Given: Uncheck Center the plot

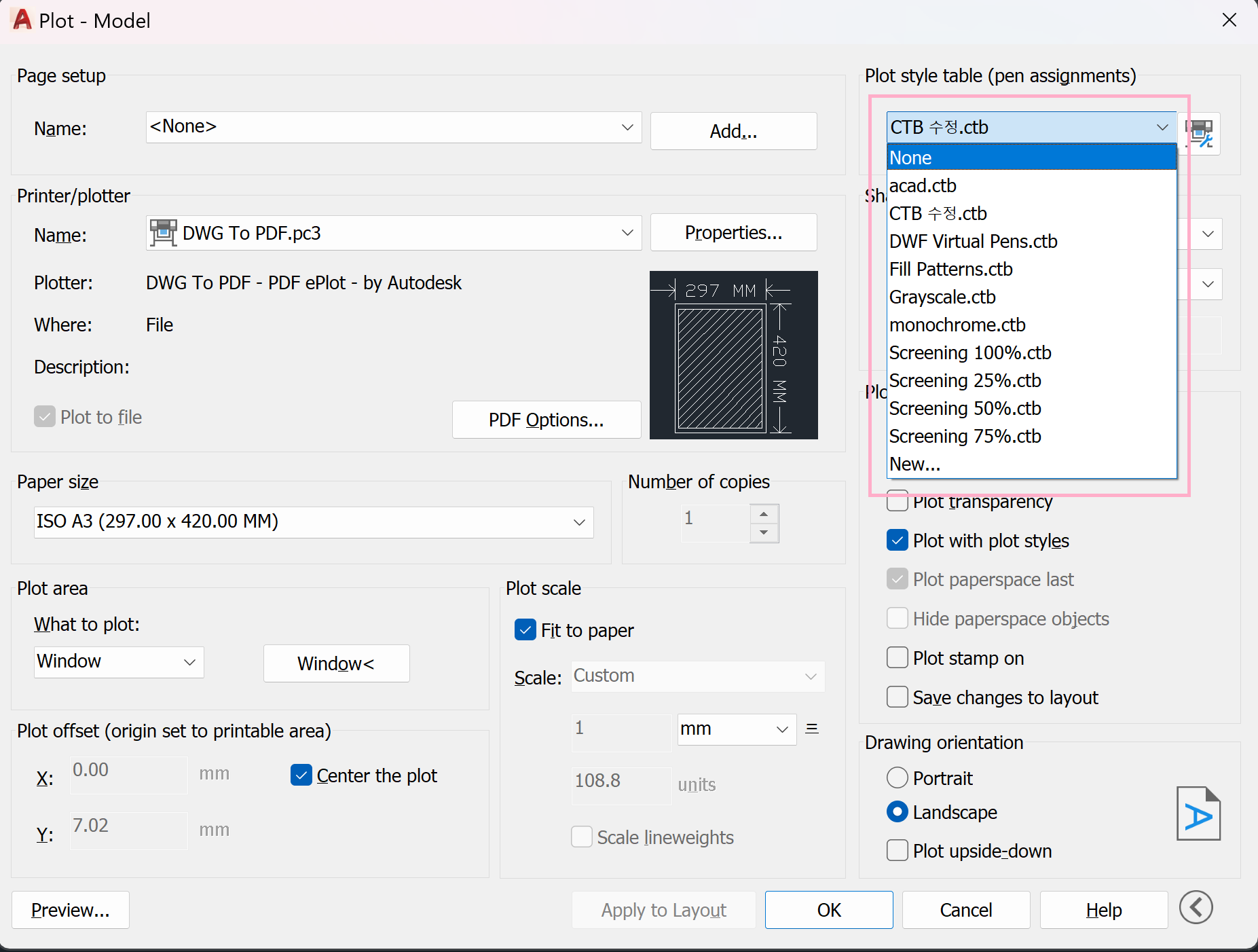Looking at the screenshot, I should 301,775.
